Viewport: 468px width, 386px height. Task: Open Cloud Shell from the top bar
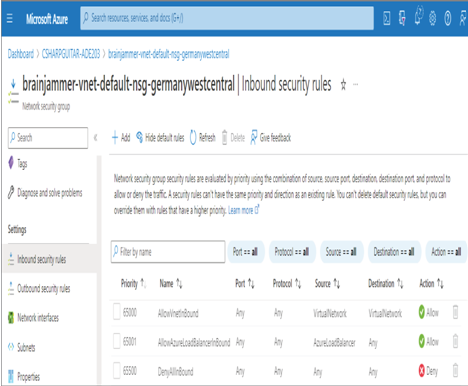(387, 18)
